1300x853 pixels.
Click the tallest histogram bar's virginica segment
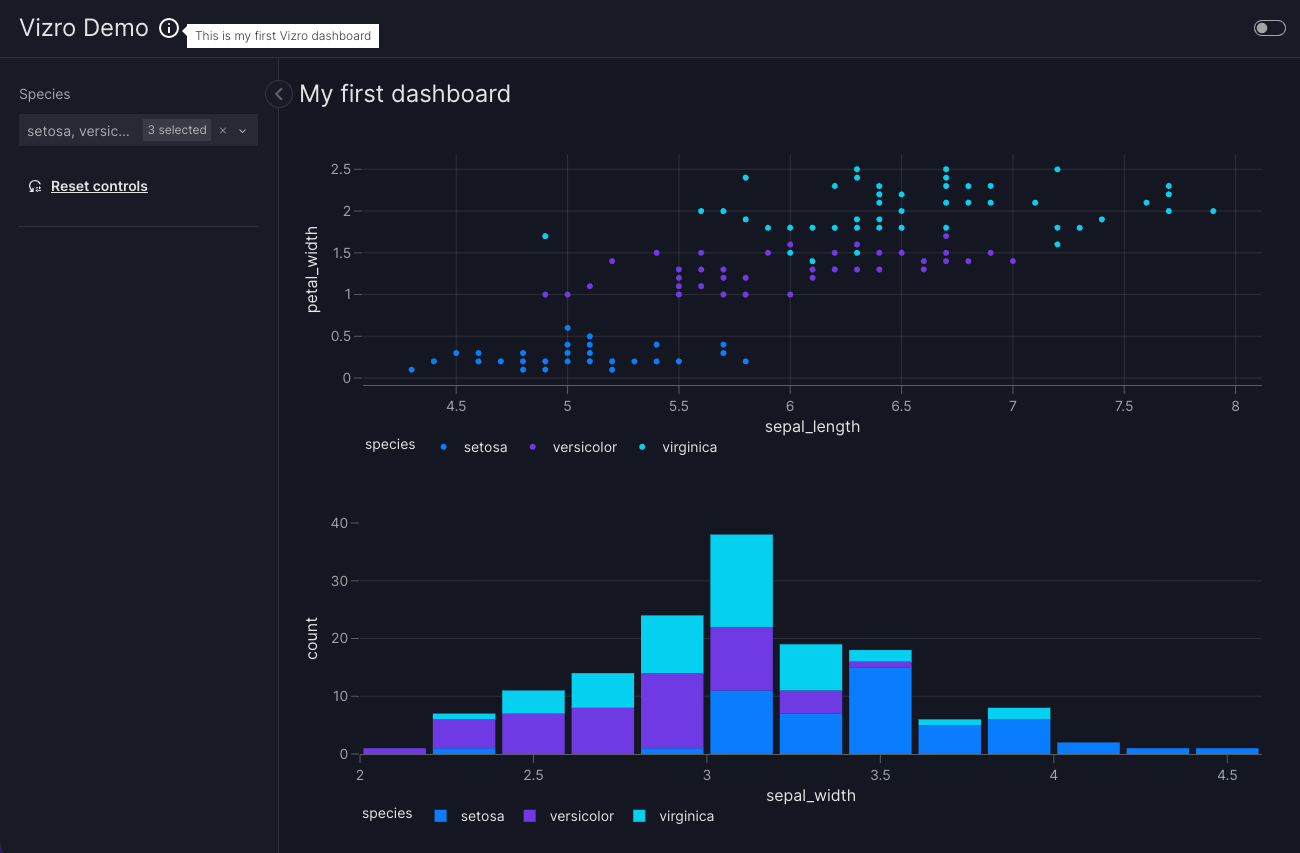pyautogui.click(x=741, y=581)
